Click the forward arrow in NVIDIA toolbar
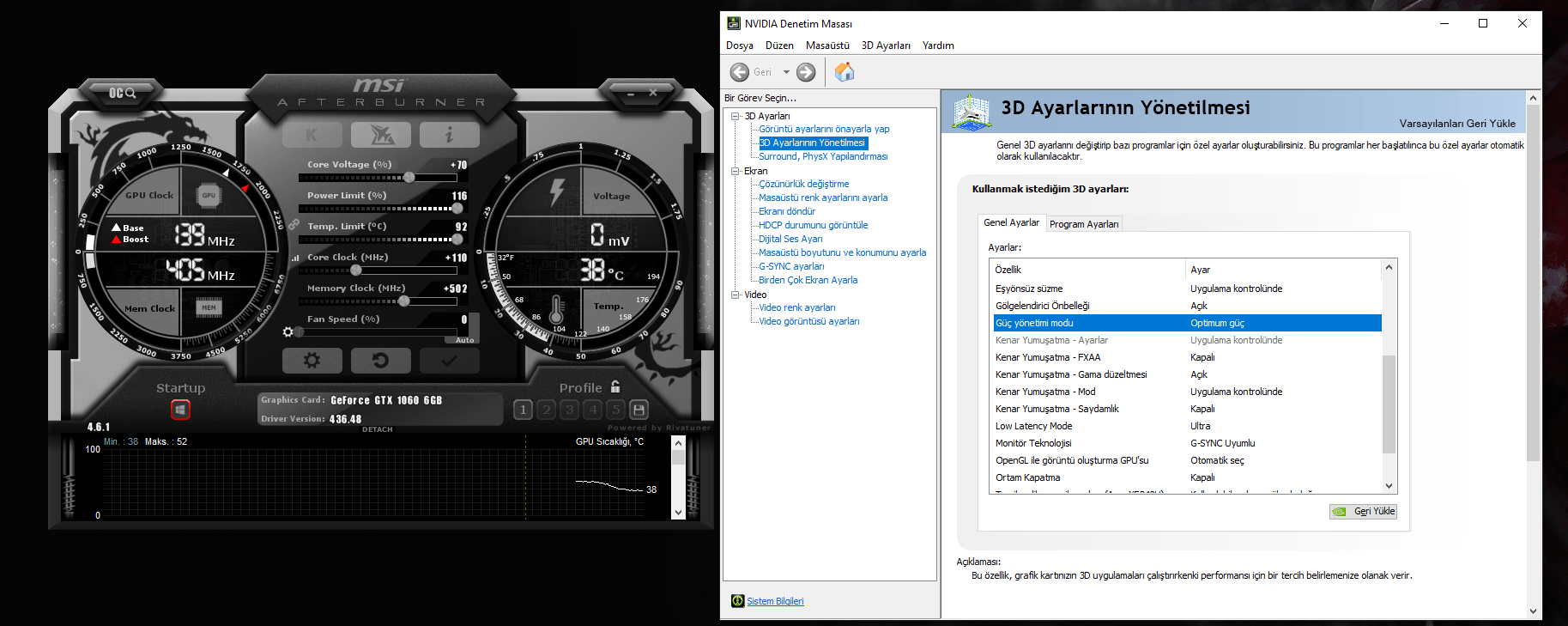This screenshot has height=626, width=1568. pos(806,72)
